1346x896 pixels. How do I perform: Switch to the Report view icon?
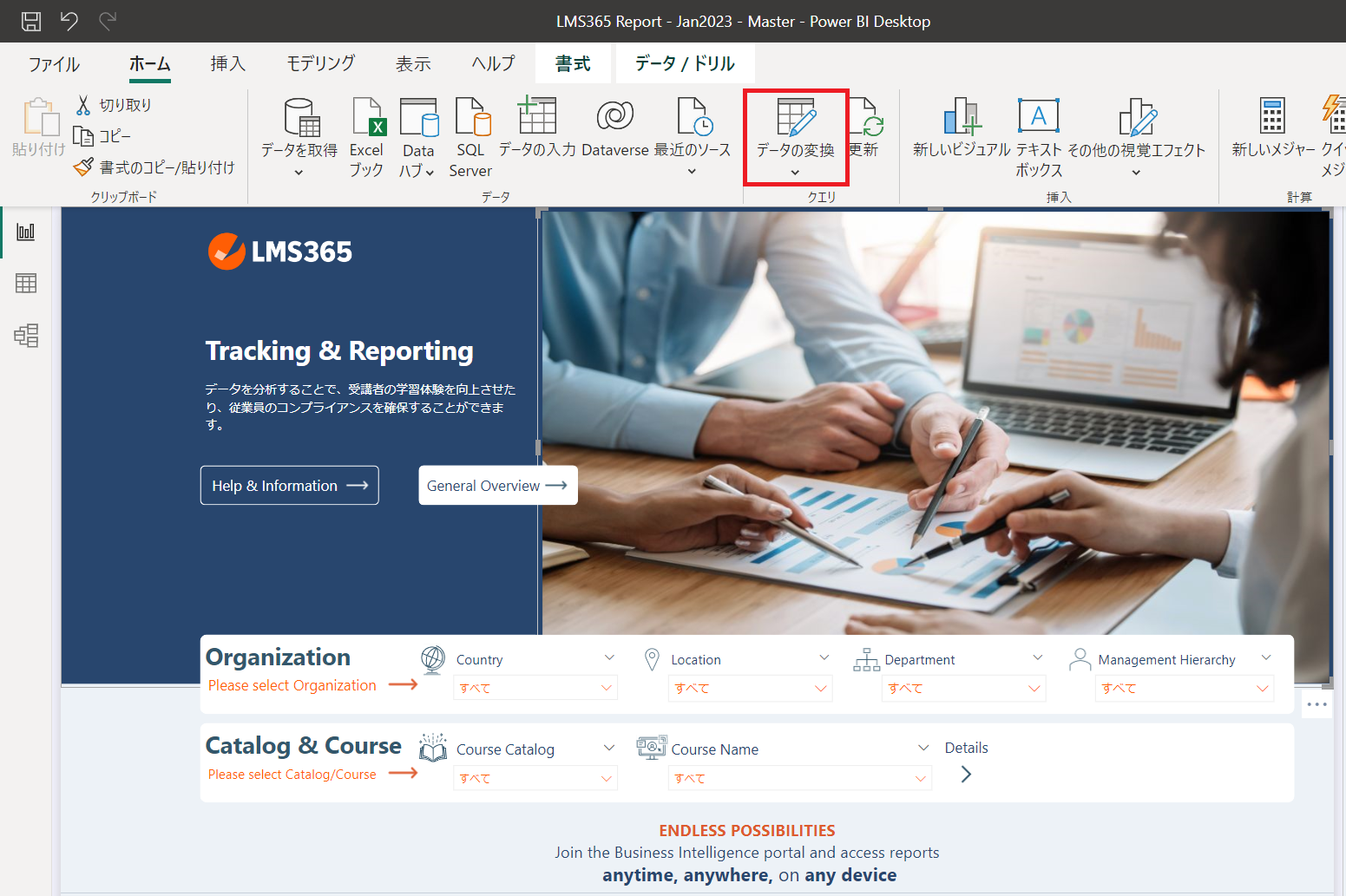pyautogui.click(x=26, y=232)
